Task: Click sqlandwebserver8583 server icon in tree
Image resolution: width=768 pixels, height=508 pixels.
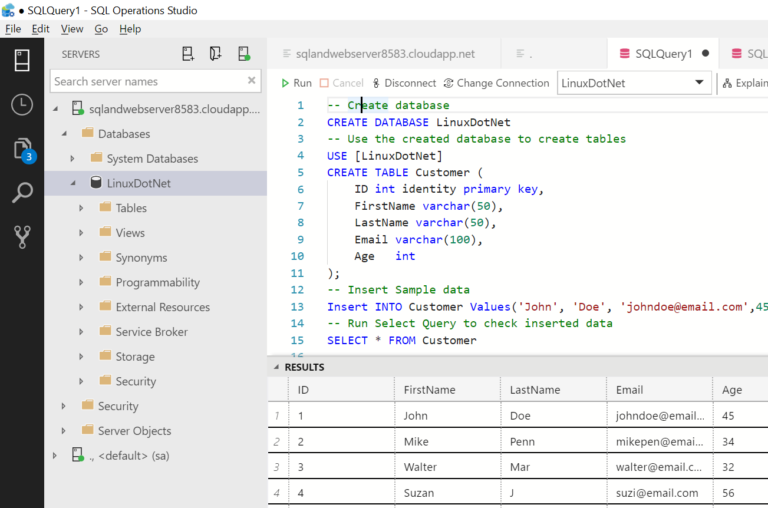Action: pos(77,108)
